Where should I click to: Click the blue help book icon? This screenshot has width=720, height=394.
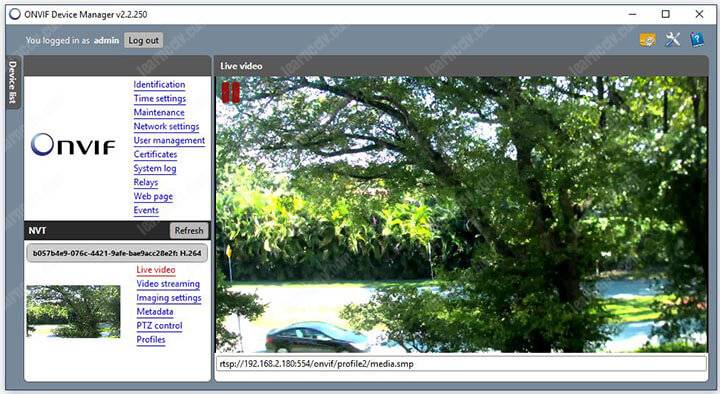(697, 40)
